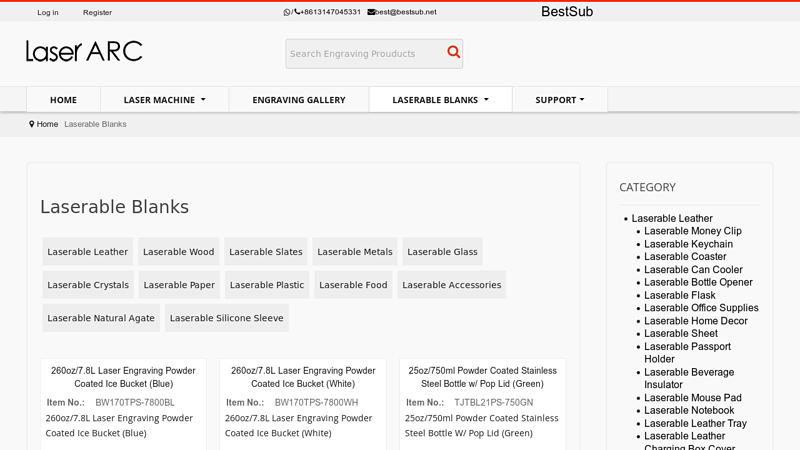Open Laserable Mouse Pad in sidebar
This screenshot has width=800, height=450.
(x=692, y=398)
